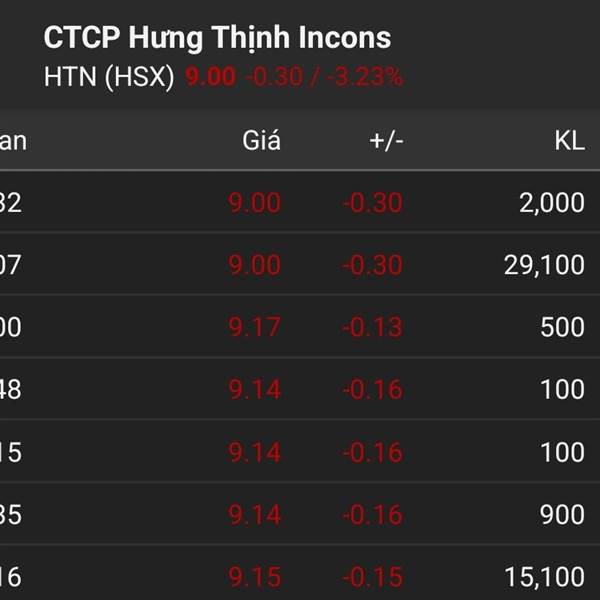Sort by the KL column header
The width and height of the screenshot is (600, 600).
569,141
